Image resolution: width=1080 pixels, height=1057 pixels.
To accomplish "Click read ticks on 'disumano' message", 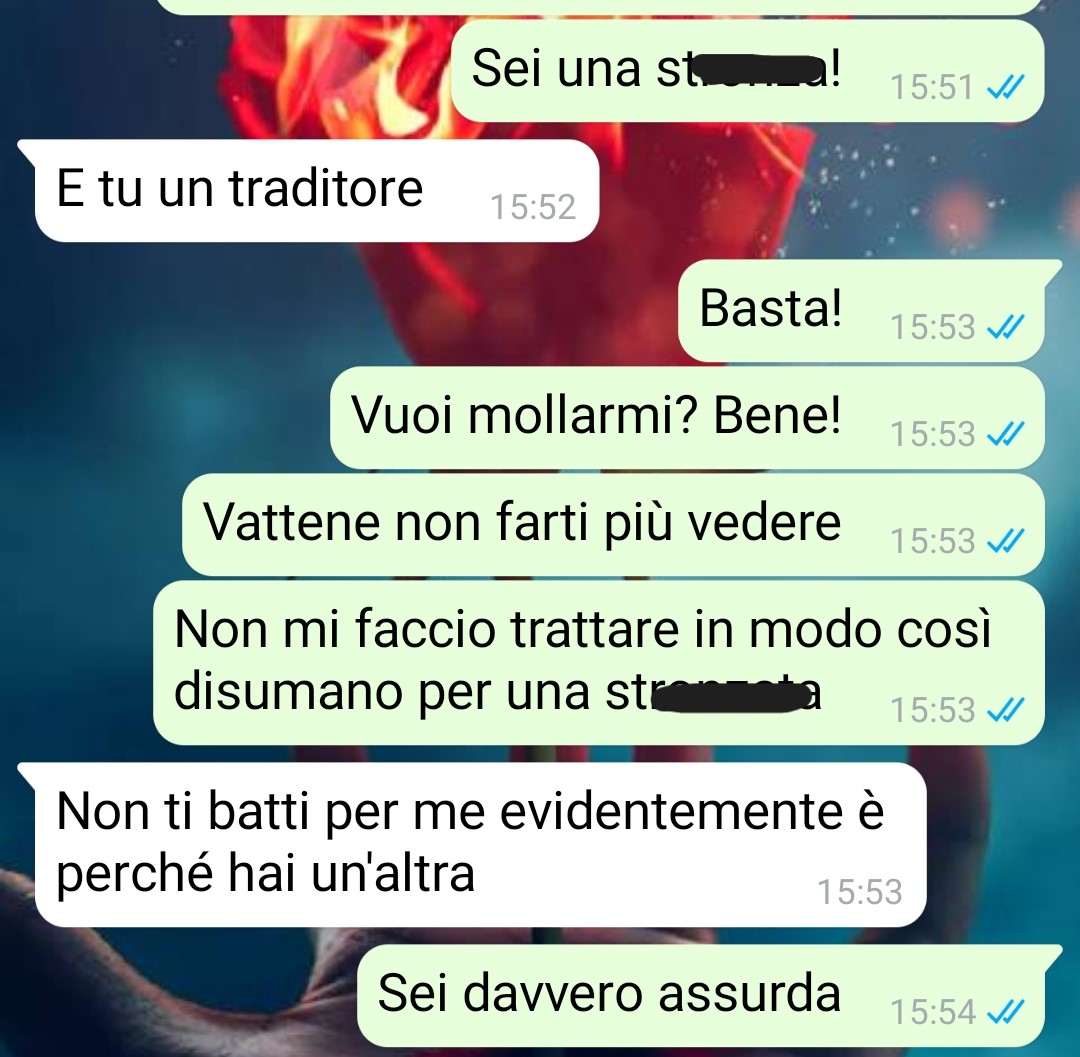I will click(1006, 710).
